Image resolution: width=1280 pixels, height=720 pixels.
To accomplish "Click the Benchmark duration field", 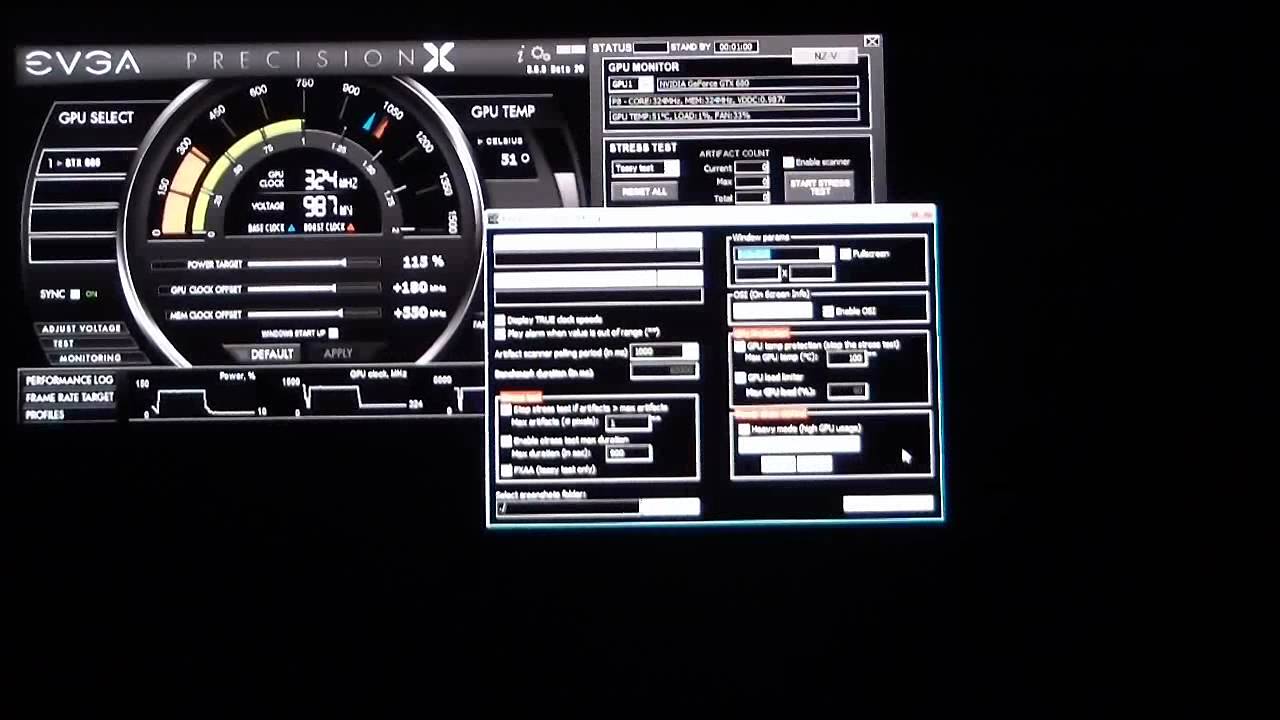I will pos(664,371).
